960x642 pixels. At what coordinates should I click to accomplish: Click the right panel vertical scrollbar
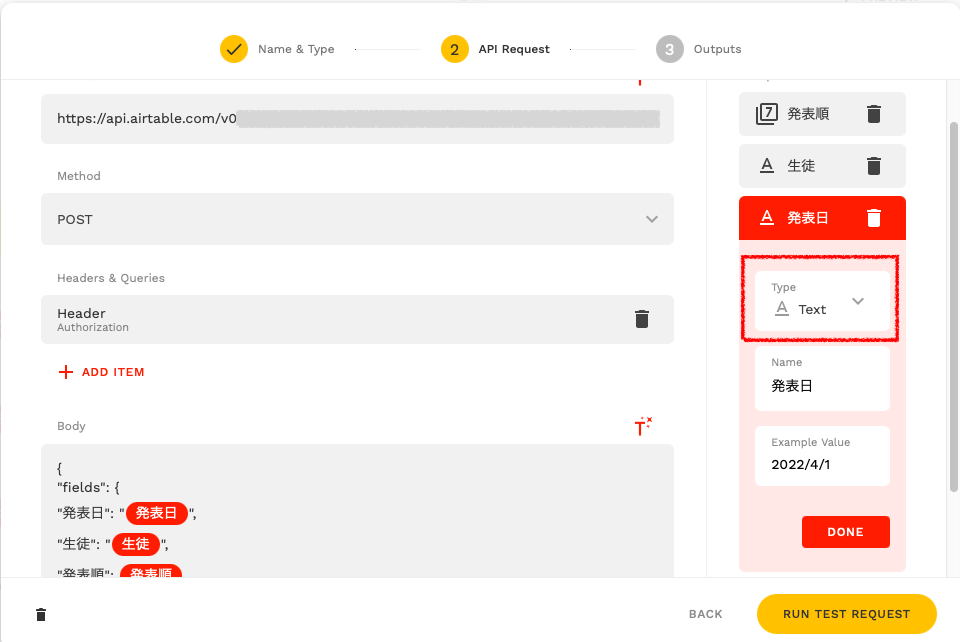(953, 306)
